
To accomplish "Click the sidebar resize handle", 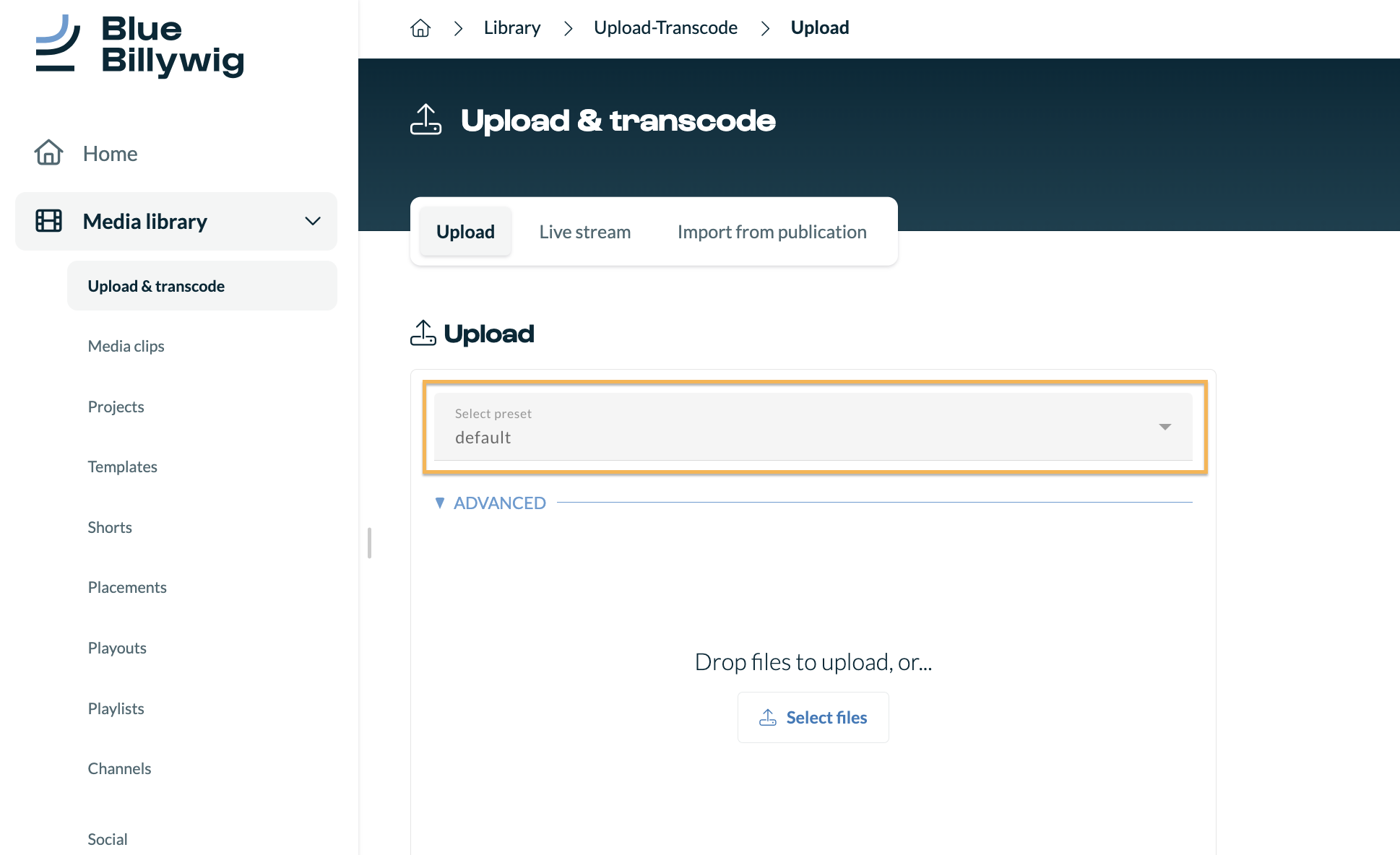I will tap(369, 543).
